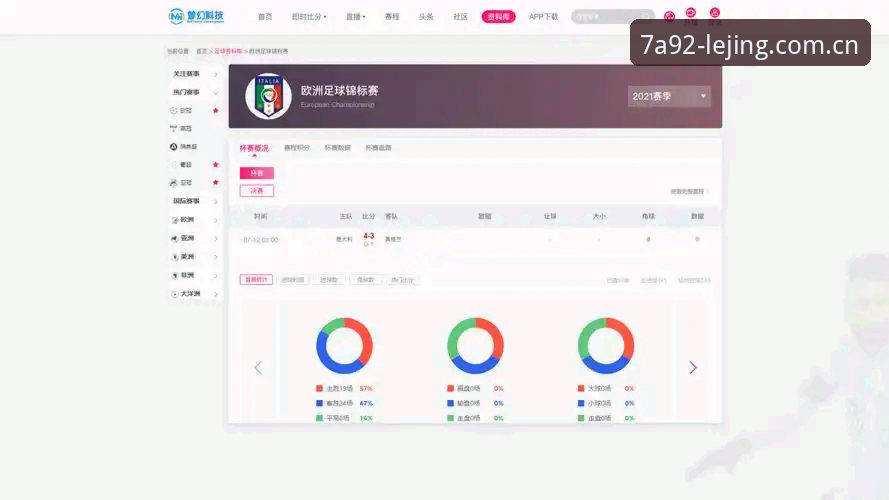Click the 欧洲 region map icon
889x500 pixels.
(175, 220)
